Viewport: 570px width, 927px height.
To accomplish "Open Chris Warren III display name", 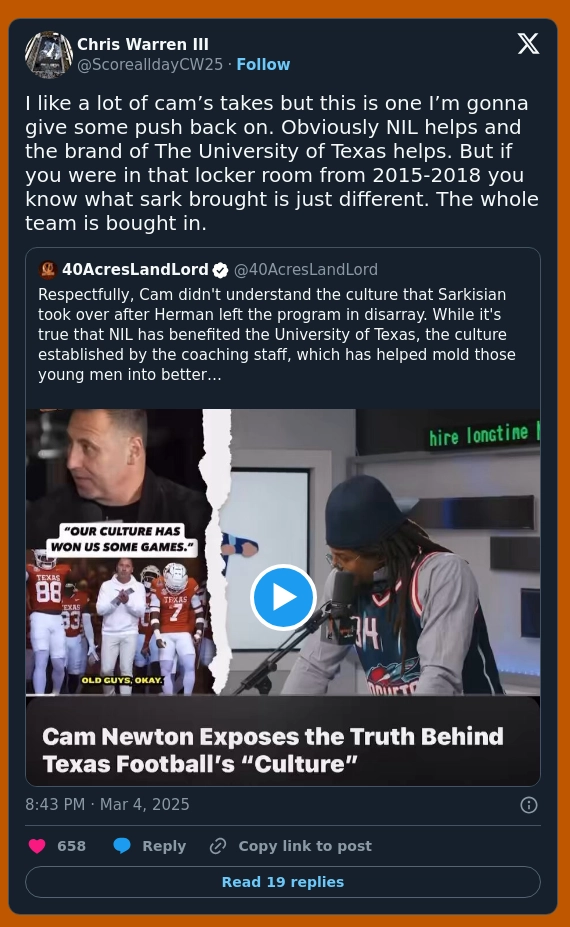I will [143, 44].
